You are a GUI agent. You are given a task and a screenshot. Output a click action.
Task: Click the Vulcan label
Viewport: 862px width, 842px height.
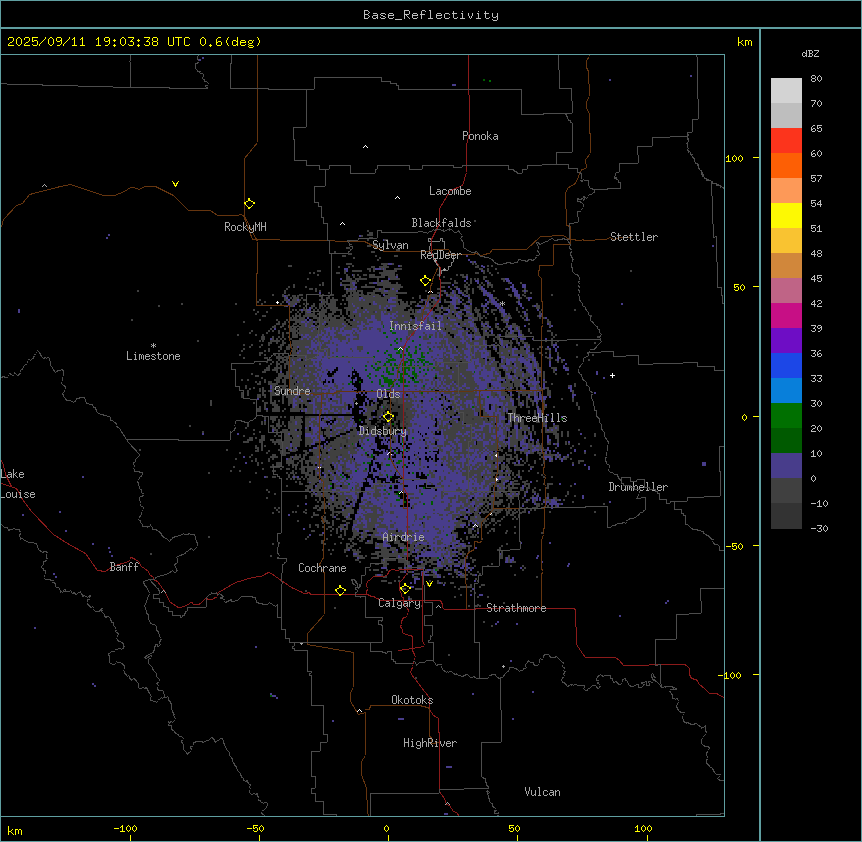point(543,792)
